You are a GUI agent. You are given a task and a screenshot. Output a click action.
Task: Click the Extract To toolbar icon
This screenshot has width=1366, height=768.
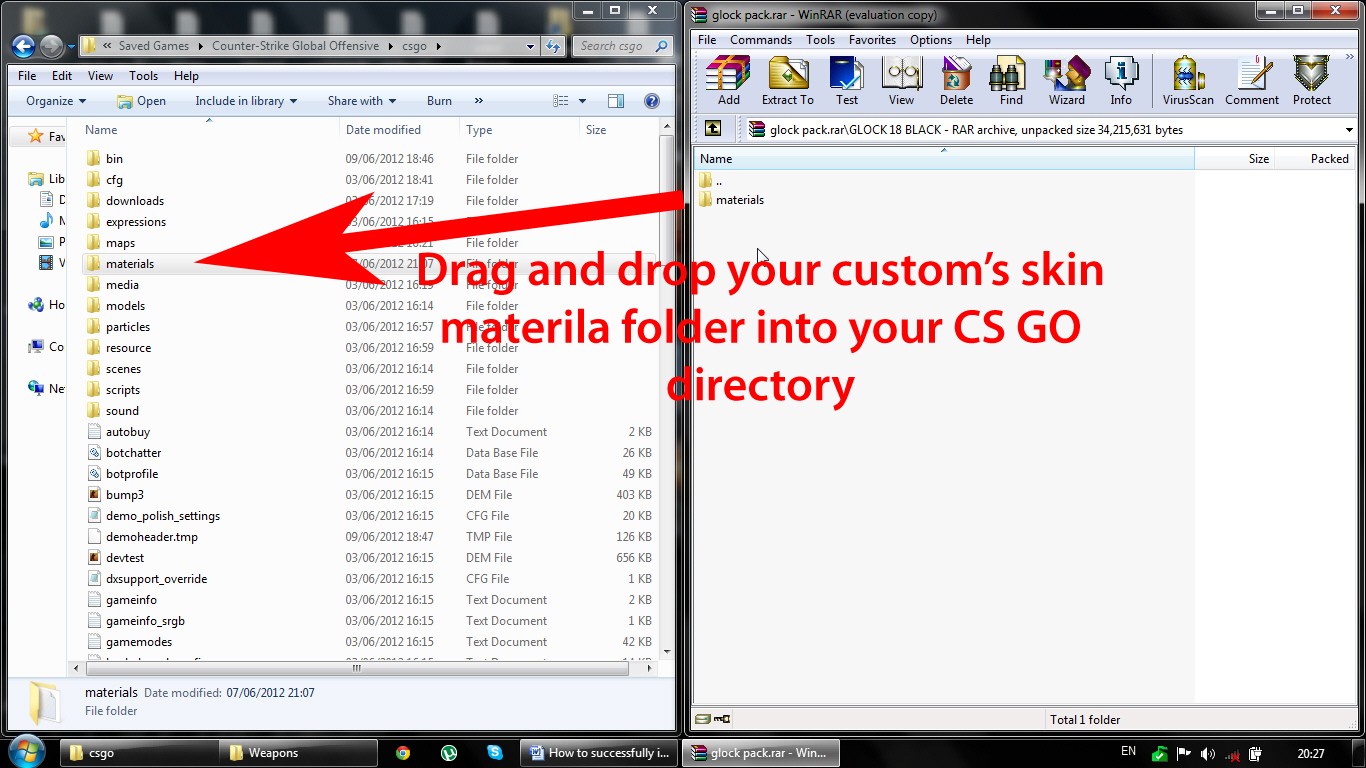[787, 80]
